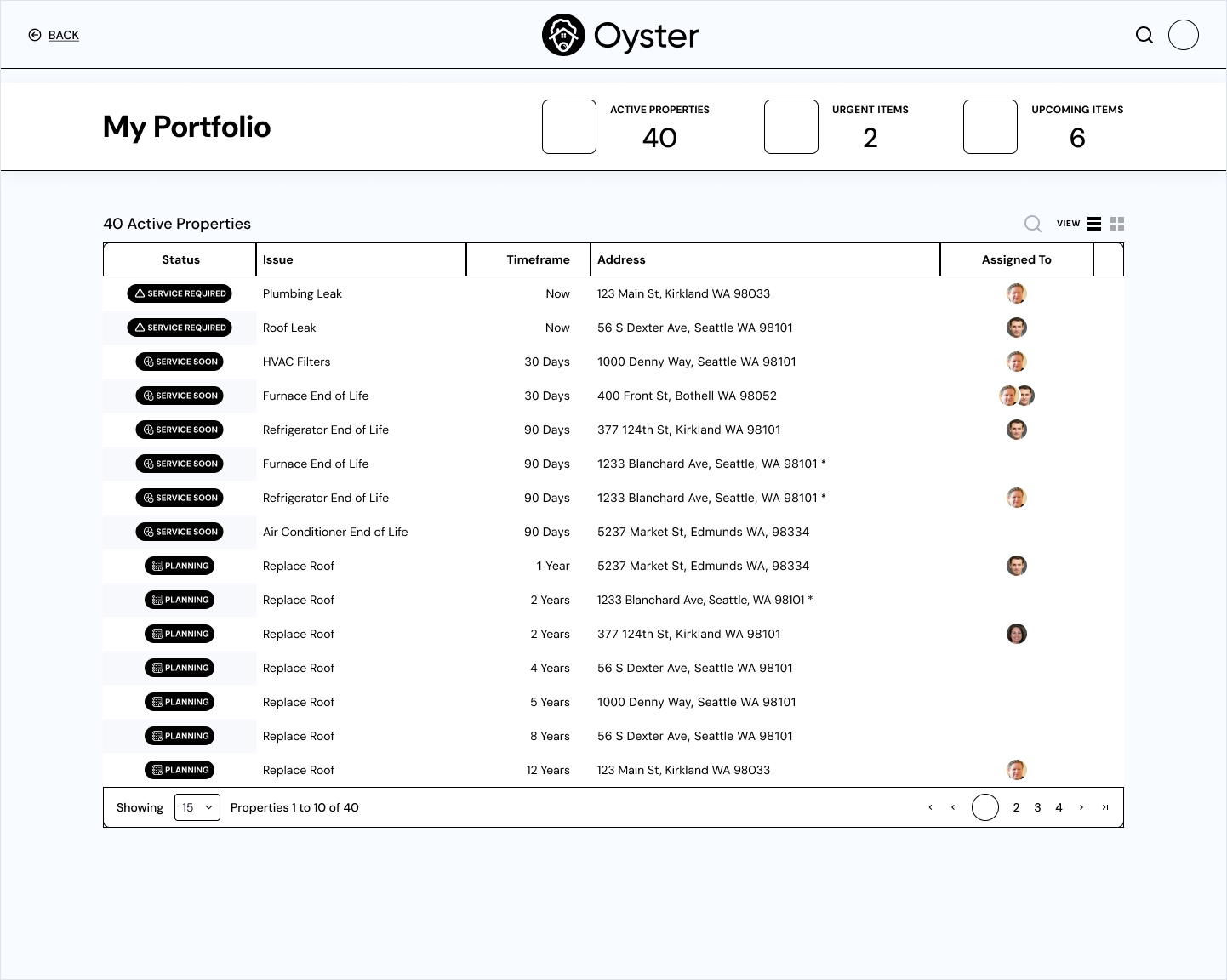1227x980 pixels.
Task: Click avatar on 1 Year Replace Roof row
Action: (1017, 566)
